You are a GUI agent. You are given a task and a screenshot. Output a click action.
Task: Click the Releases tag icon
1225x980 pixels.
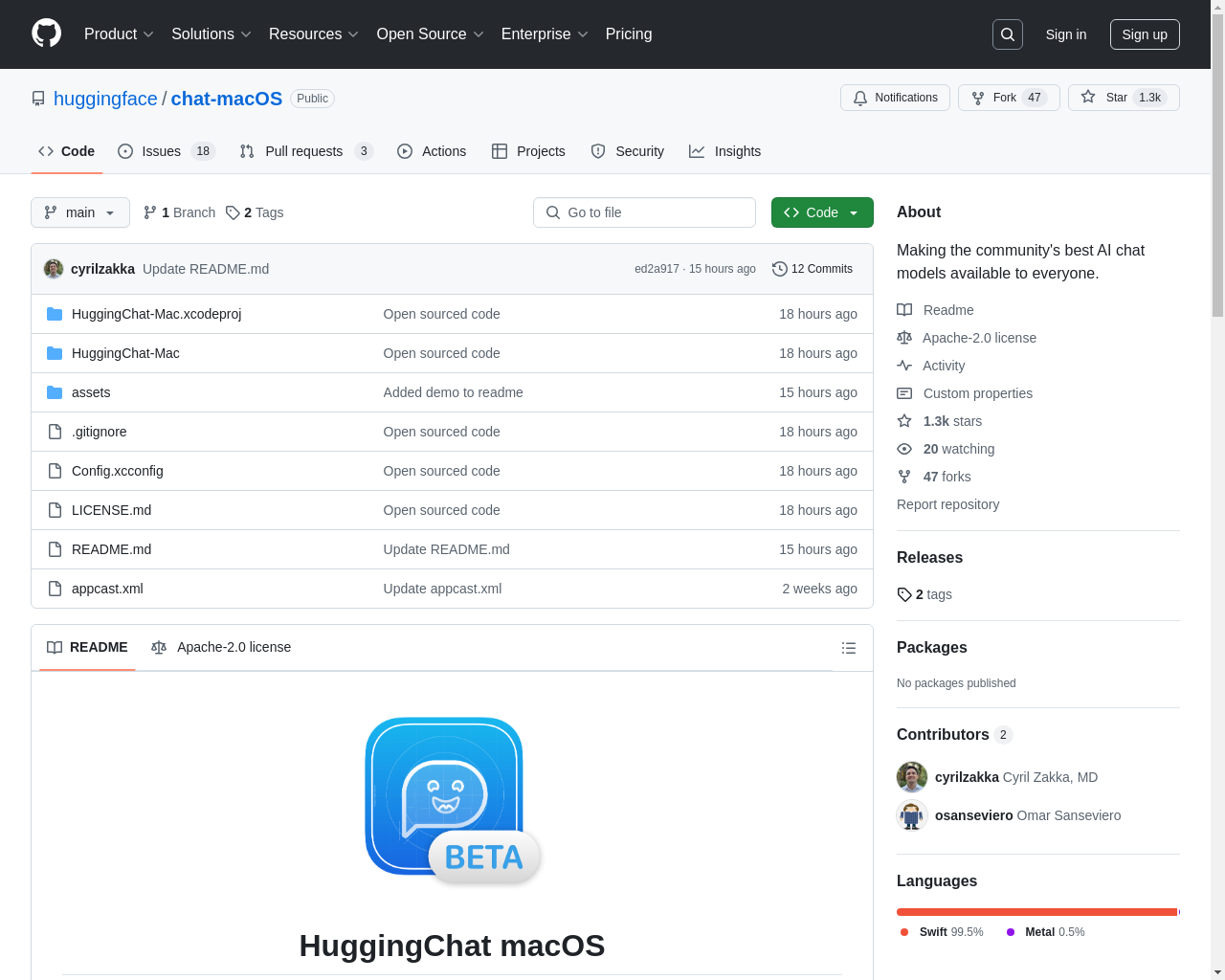pyautogui.click(x=904, y=594)
